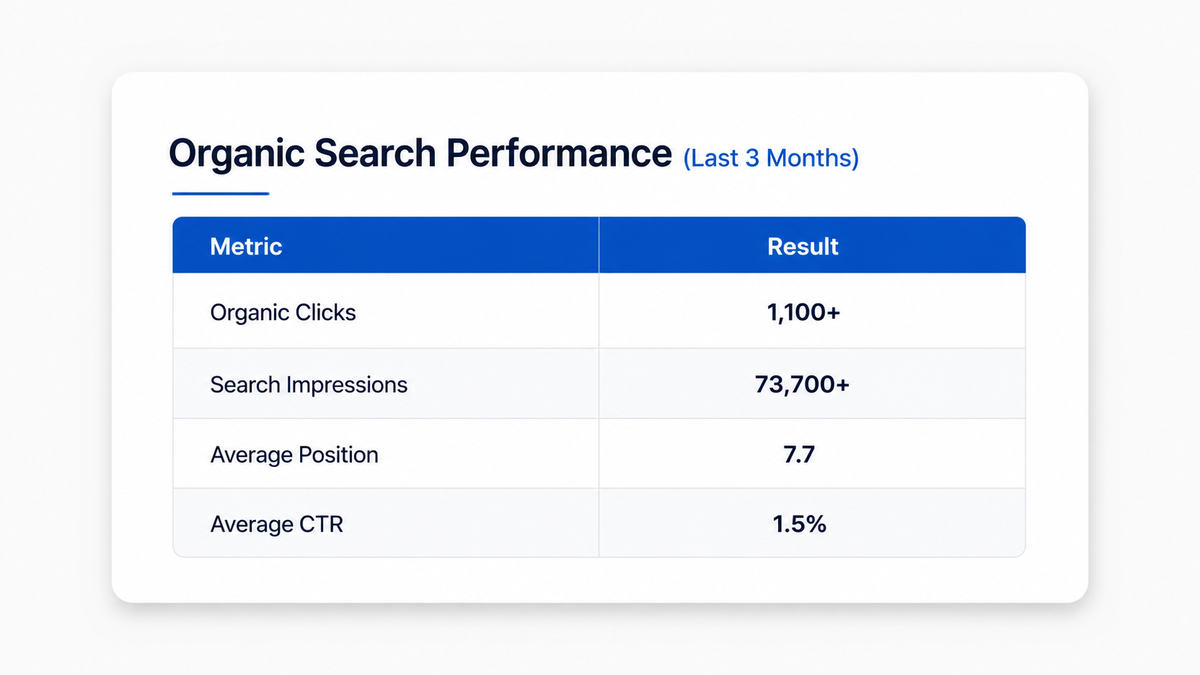Click the Metric column header
Screen dimensions: 1200x675
click(246, 246)
